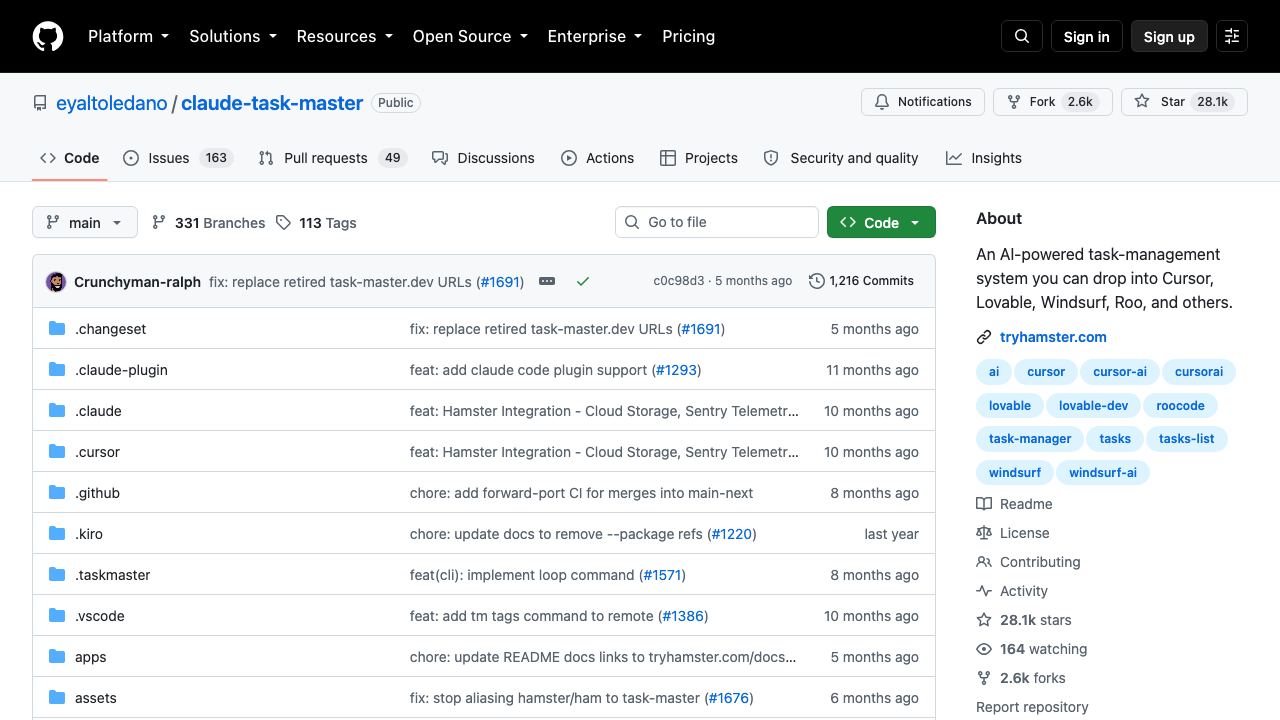Click the history clock icon by Commits

817,281
